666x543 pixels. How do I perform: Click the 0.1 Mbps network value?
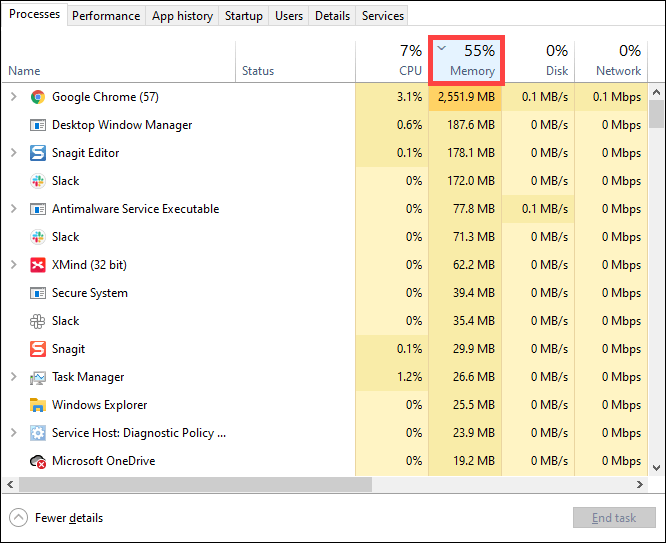[617, 97]
